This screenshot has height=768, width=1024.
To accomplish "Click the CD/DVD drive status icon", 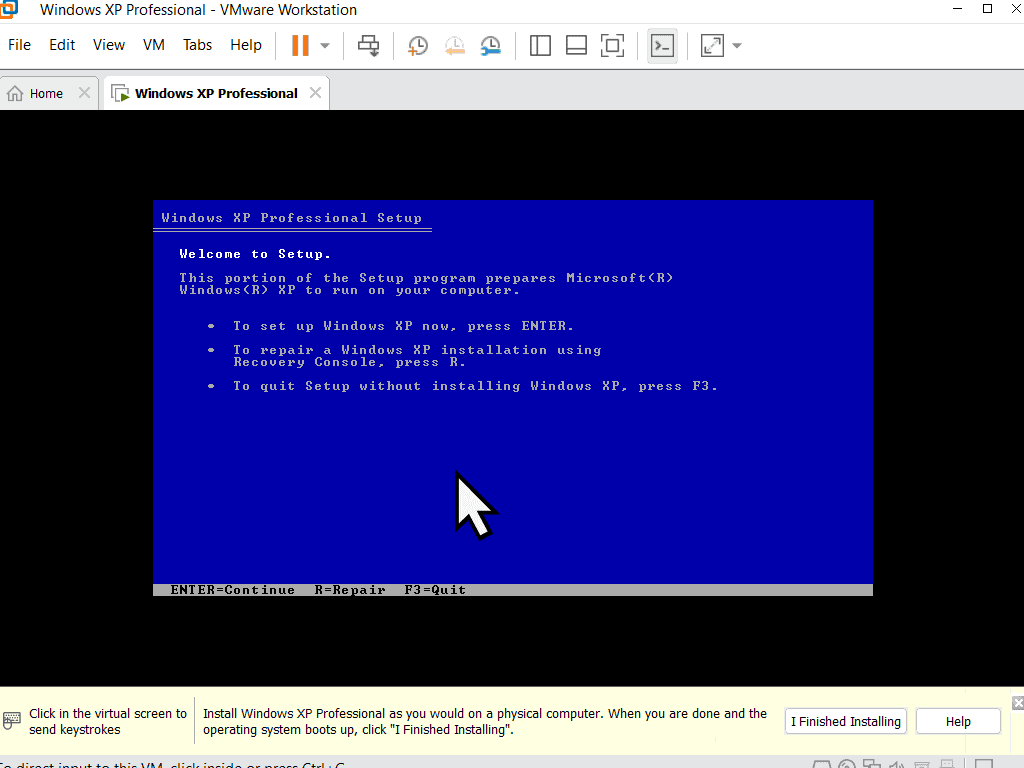I will click(846, 764).
